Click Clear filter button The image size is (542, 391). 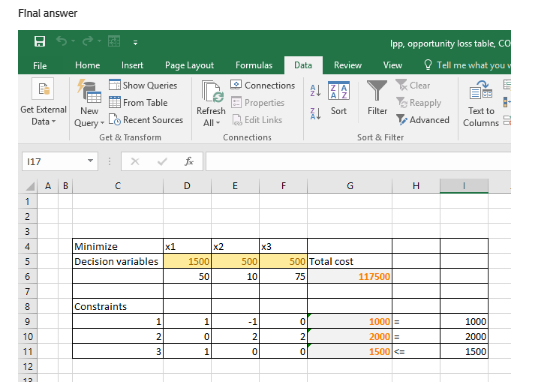point(413,85)
